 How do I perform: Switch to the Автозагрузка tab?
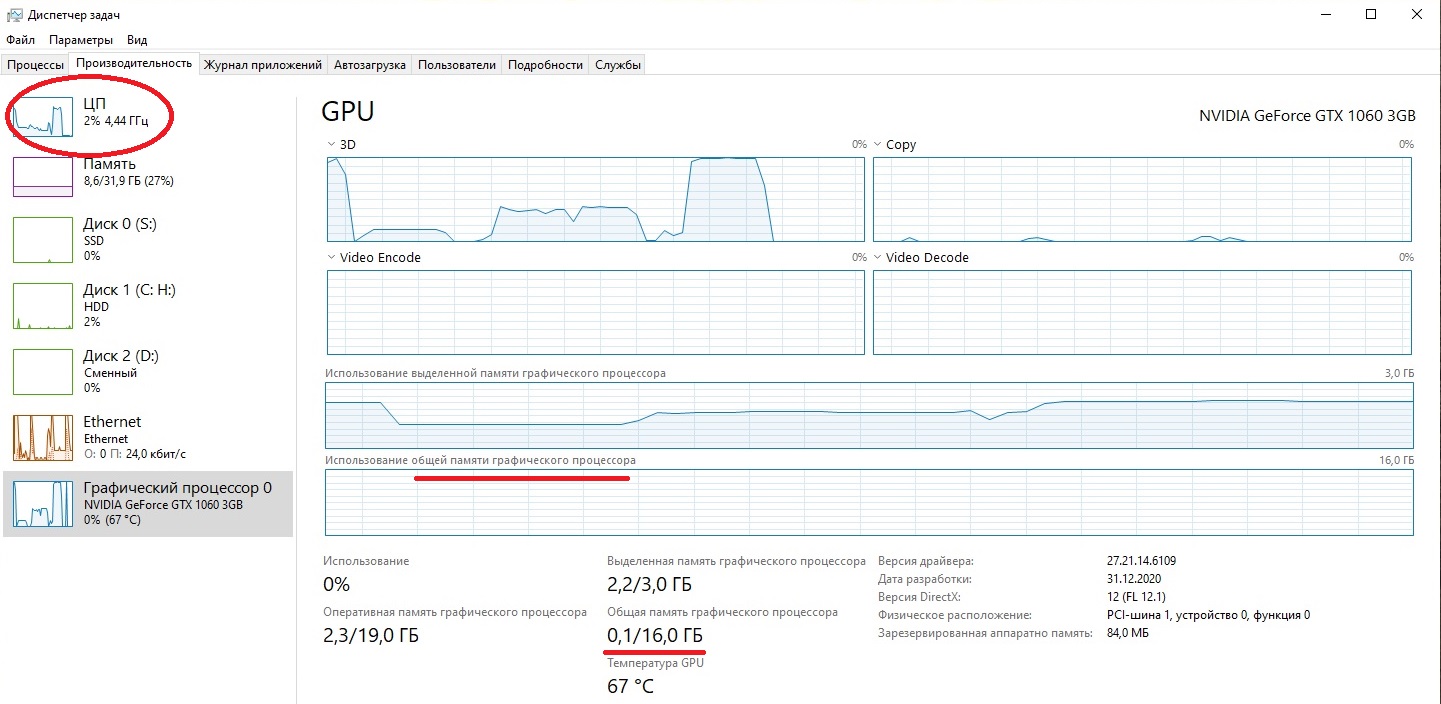coord(370,65)
